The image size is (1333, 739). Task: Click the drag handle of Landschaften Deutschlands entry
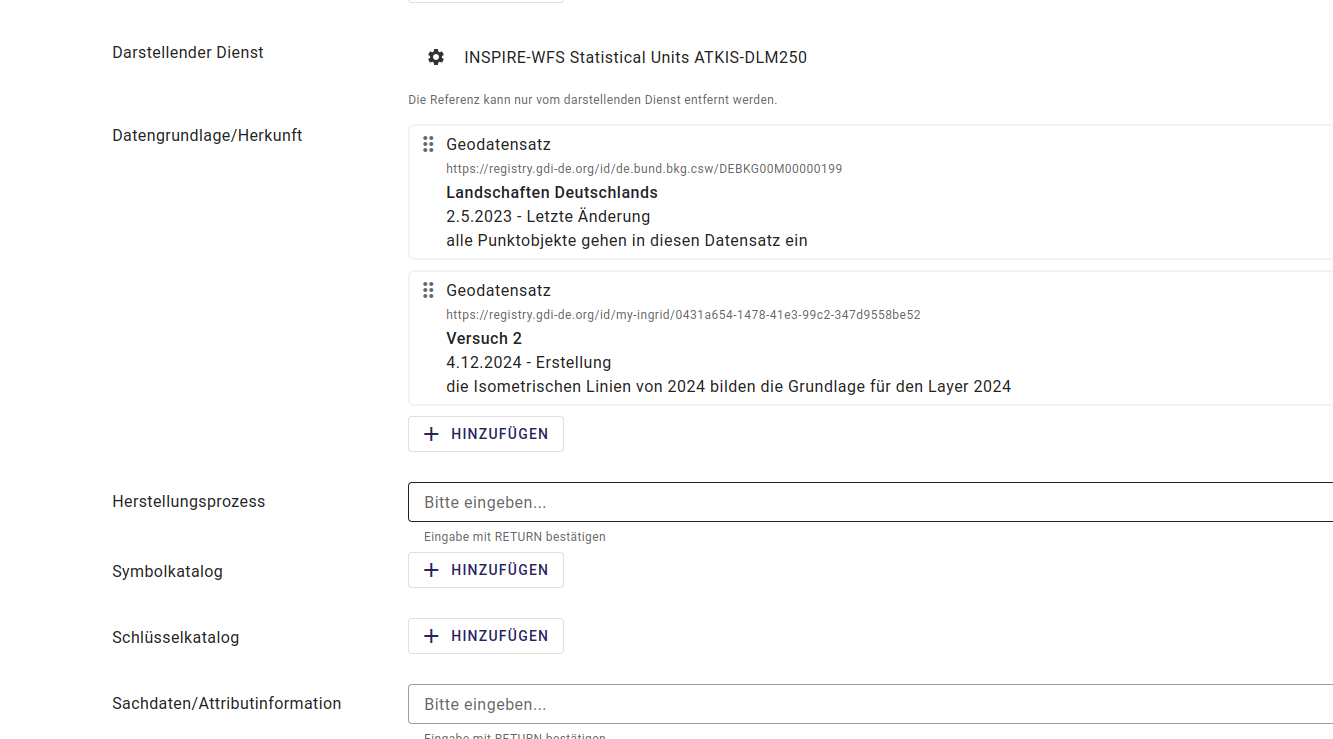[x=428, y=144]
